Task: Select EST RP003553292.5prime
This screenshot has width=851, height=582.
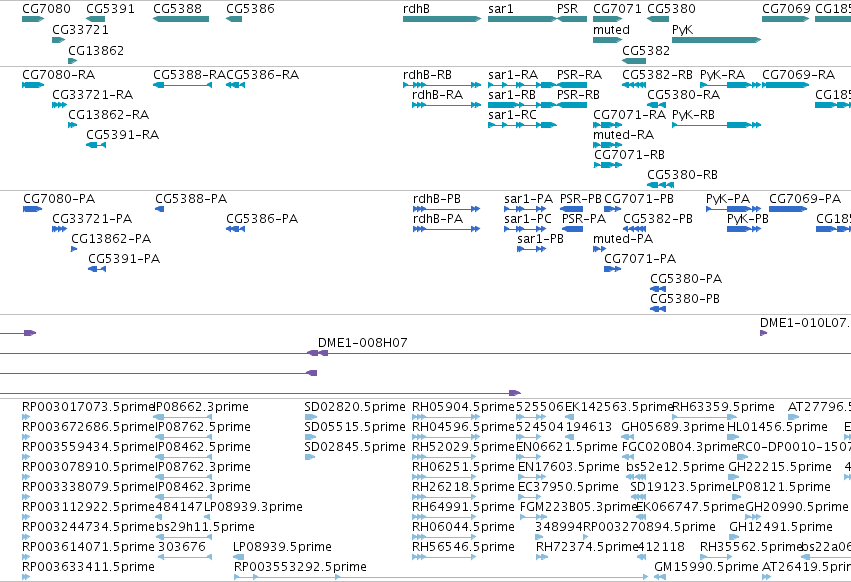Action: coord(300,567)
